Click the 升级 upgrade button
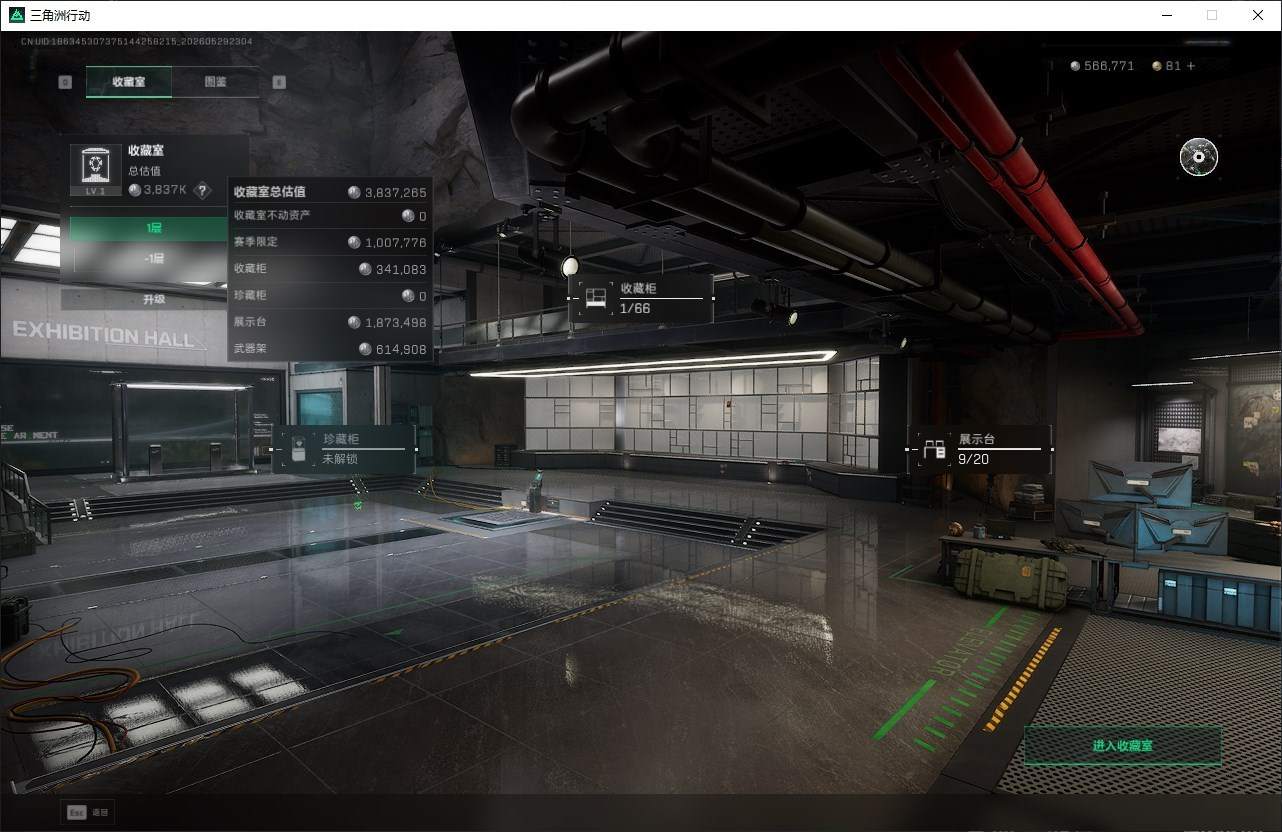 (x=154, y=299)
